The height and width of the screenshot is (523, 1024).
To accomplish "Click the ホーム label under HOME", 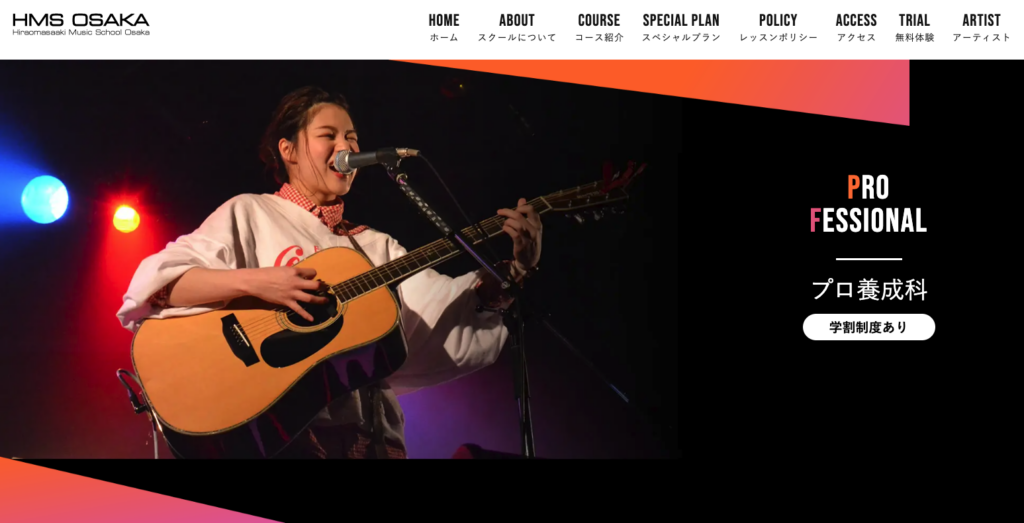I will (x=444, y=38).
